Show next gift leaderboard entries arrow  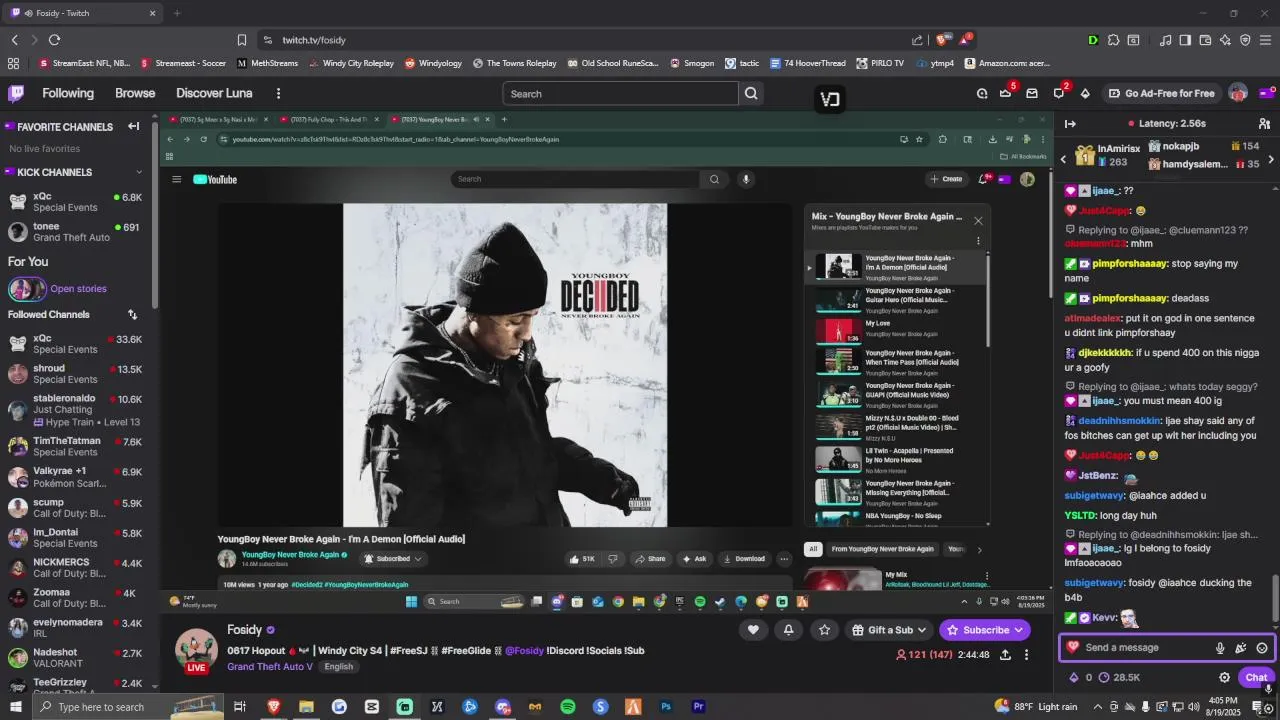(1271, 160)
